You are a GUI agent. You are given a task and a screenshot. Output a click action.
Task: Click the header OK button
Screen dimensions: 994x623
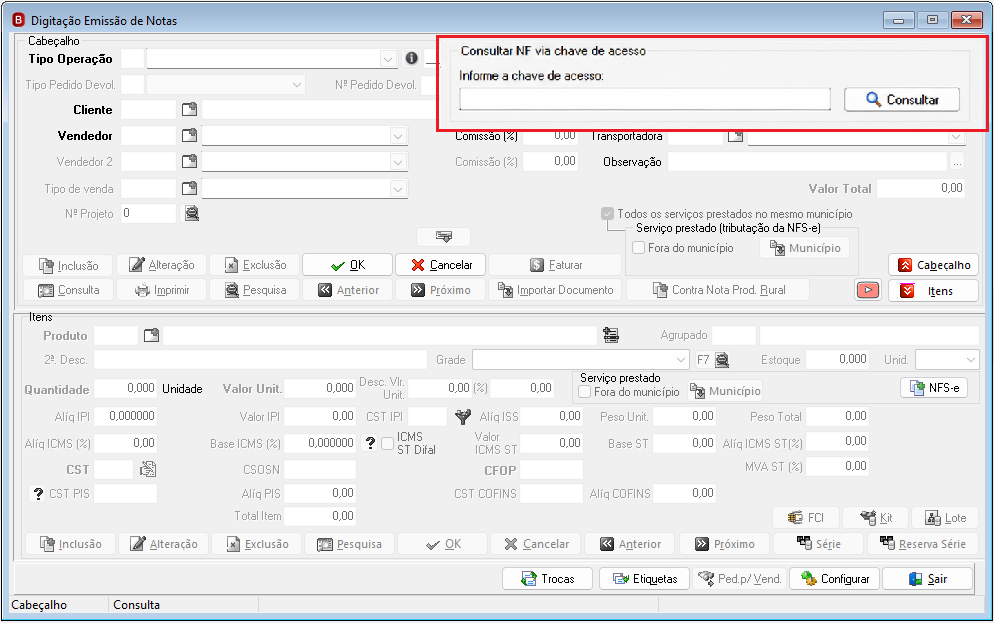[347, 265]
